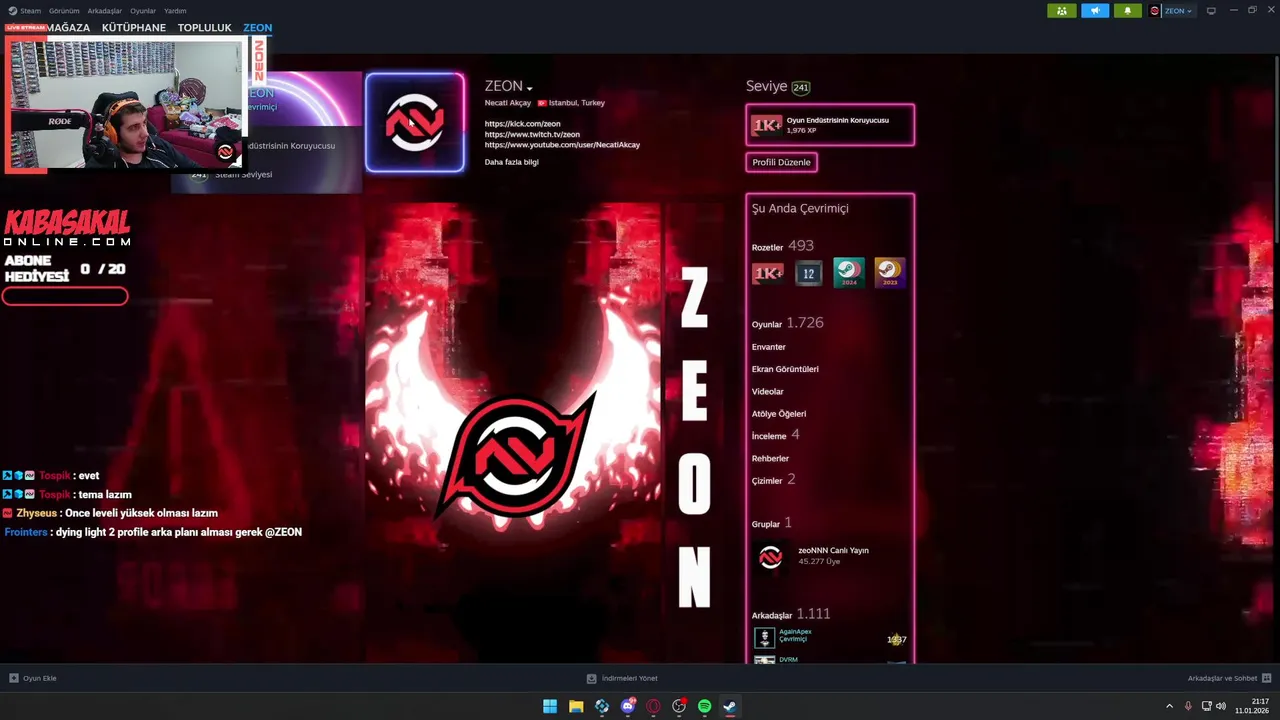Switch to Big Picture mode icon
The height and width of the screenshot is (720, 1280).
[1211, 11]
